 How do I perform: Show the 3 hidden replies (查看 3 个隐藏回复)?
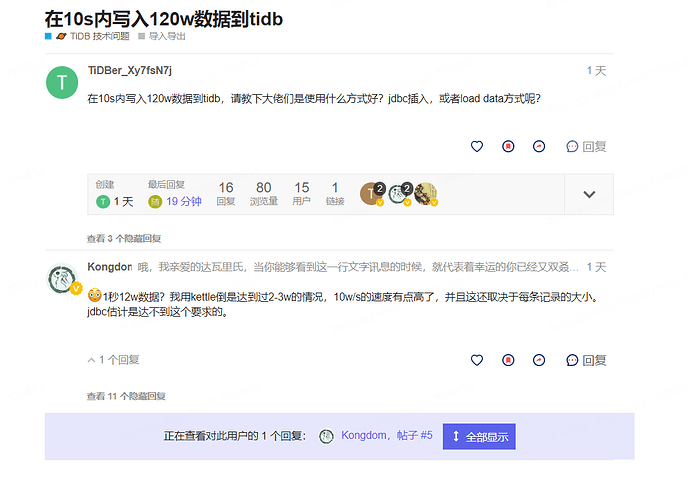tap(124, 239)
